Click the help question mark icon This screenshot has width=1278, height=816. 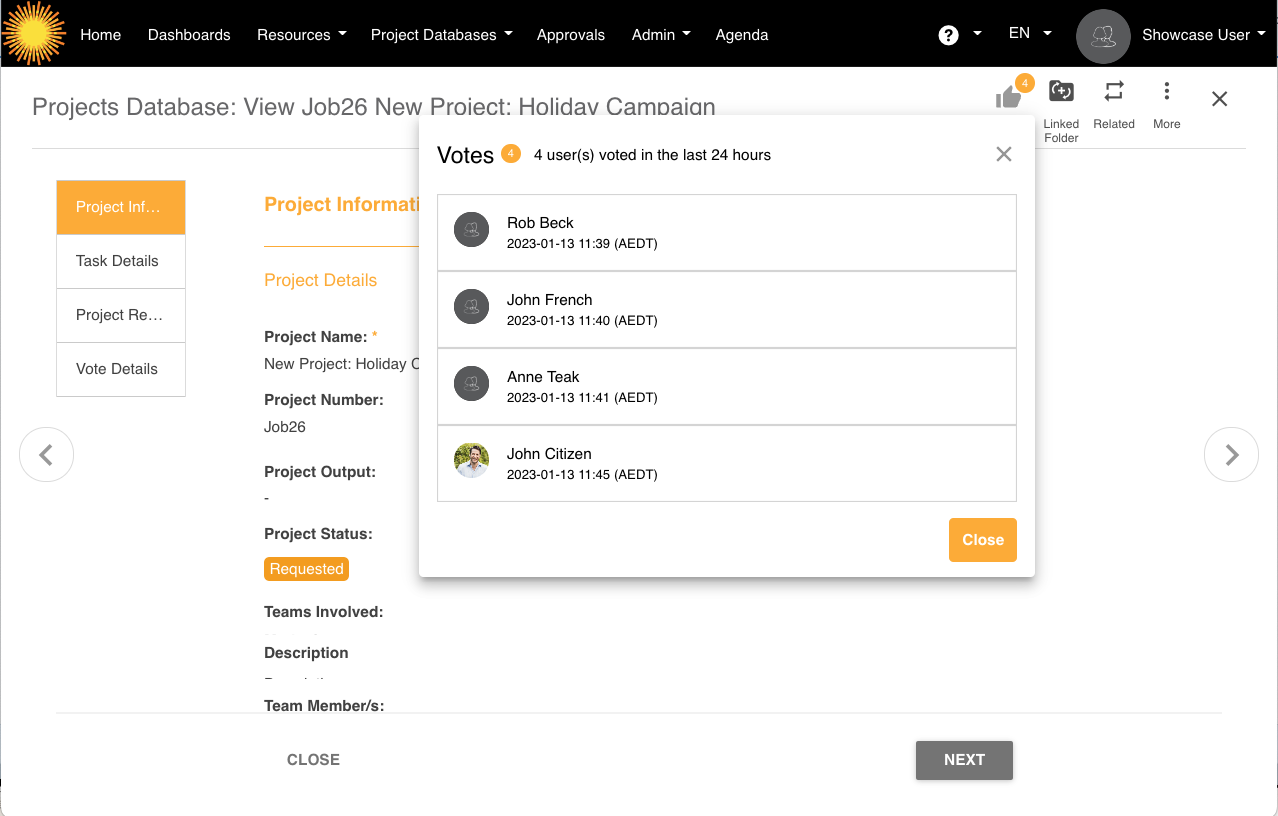(x=949, y=35)
